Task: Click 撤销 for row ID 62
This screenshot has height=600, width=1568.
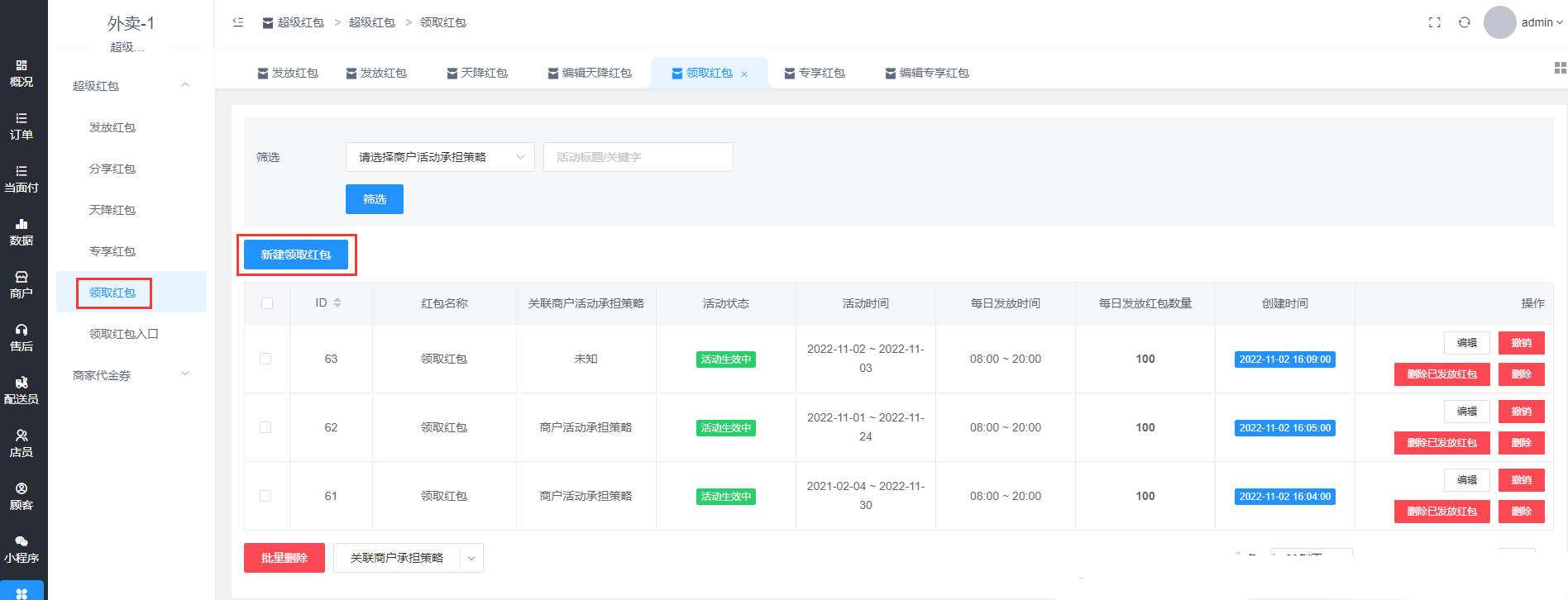Action: point(1522,412)
